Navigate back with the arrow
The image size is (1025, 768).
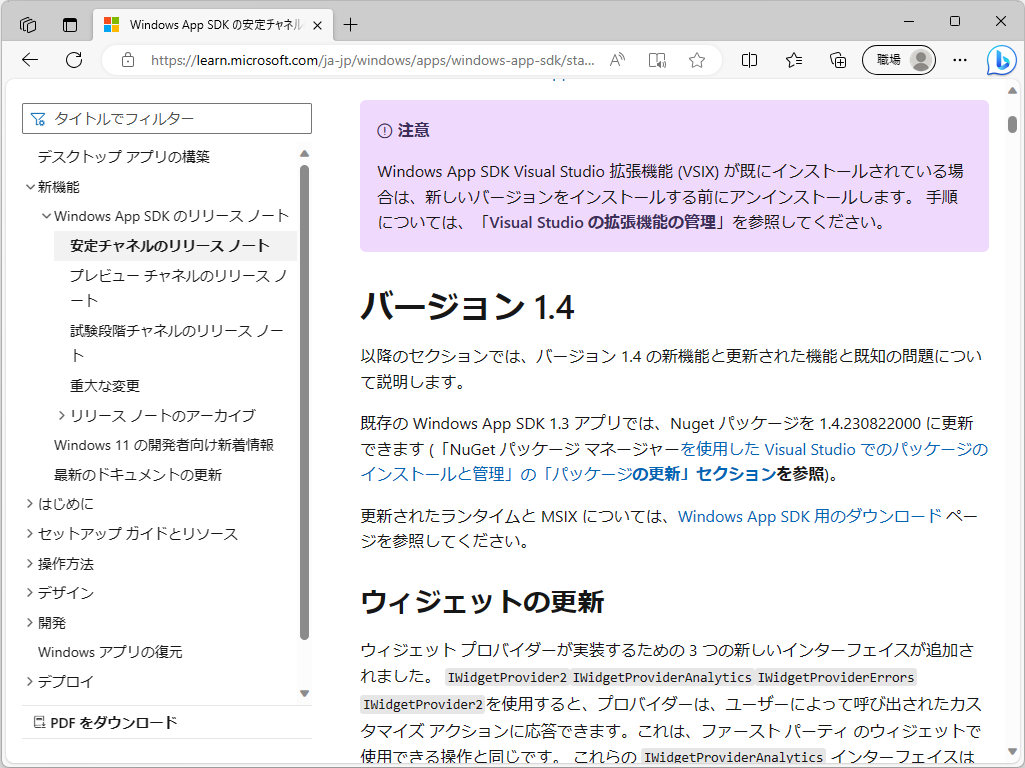(29, 60)
